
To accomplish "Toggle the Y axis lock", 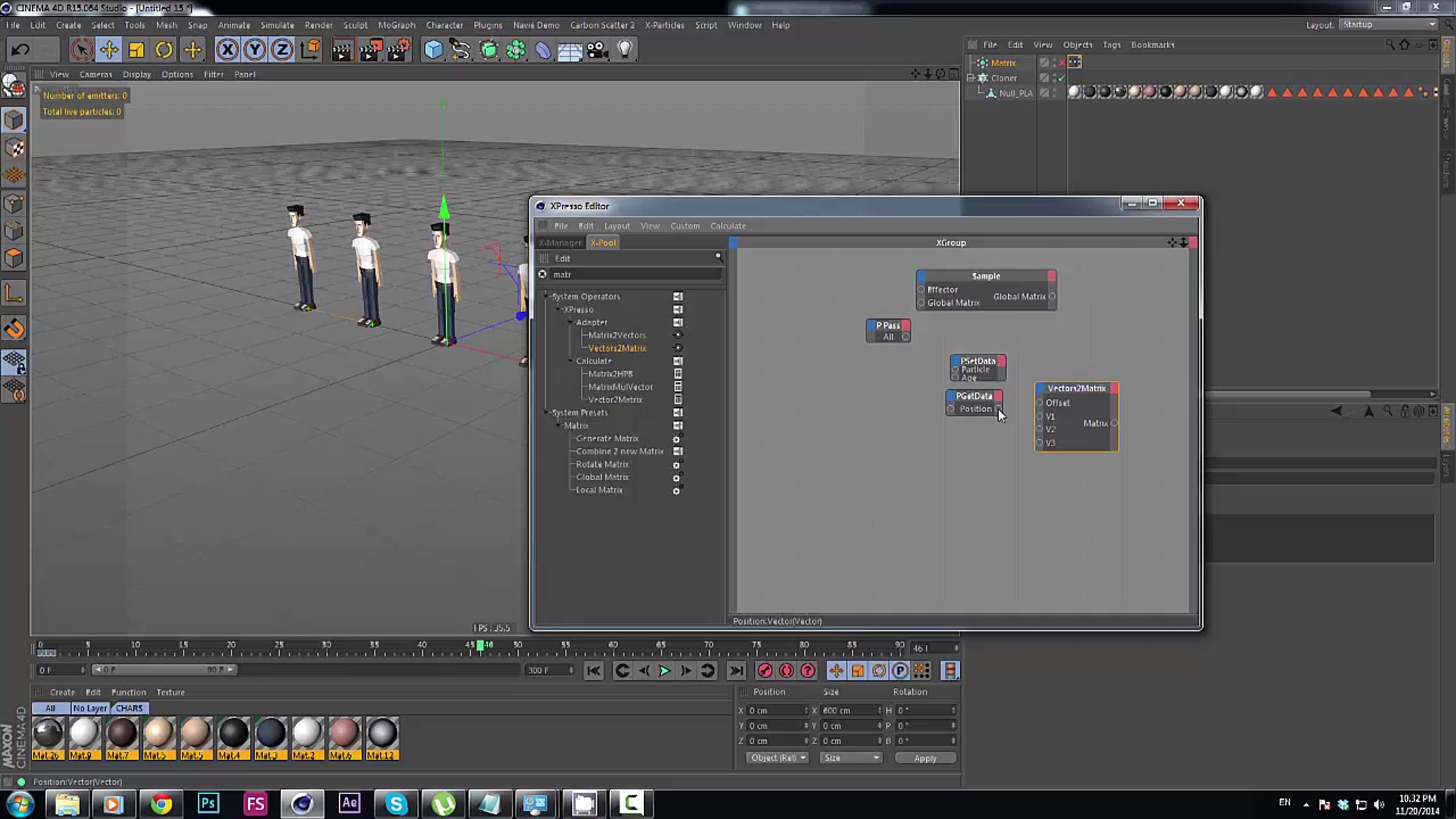I will (x=255, y=50).
